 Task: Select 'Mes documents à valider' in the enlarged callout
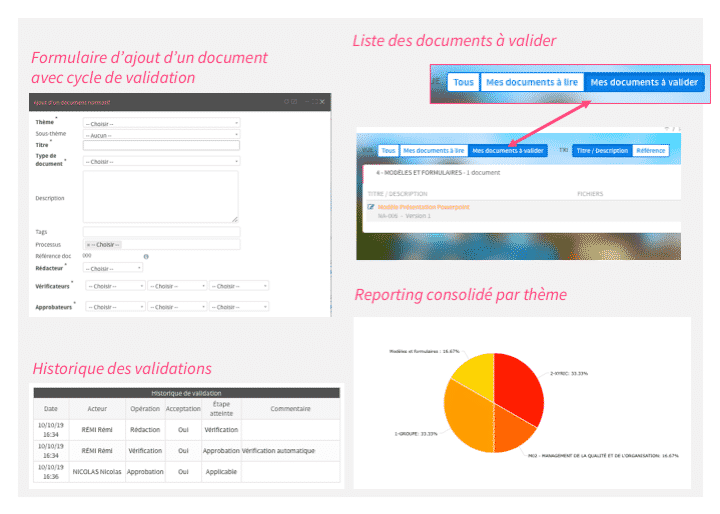644,82
